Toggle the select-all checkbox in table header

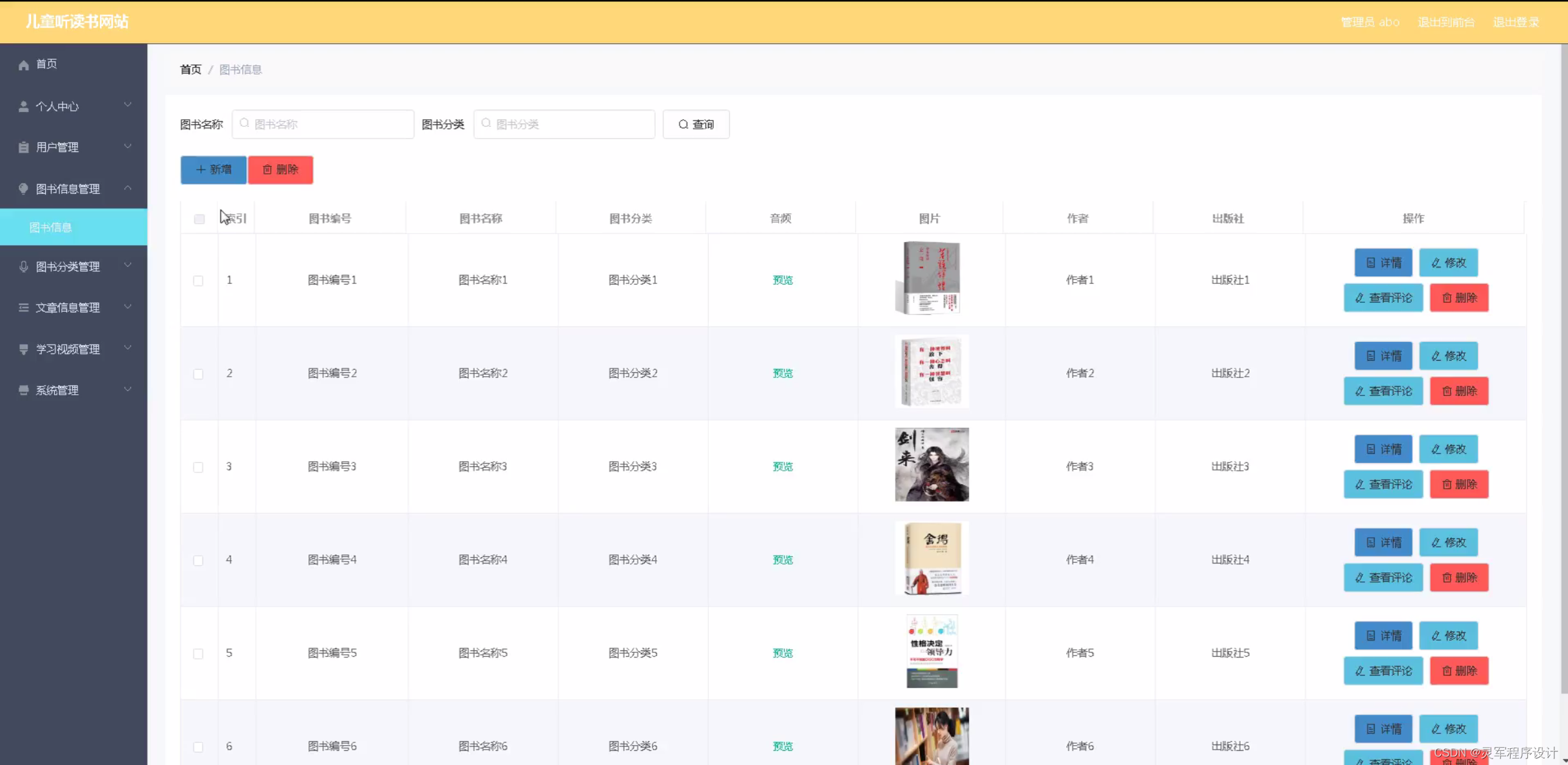(x=199, y=219)
